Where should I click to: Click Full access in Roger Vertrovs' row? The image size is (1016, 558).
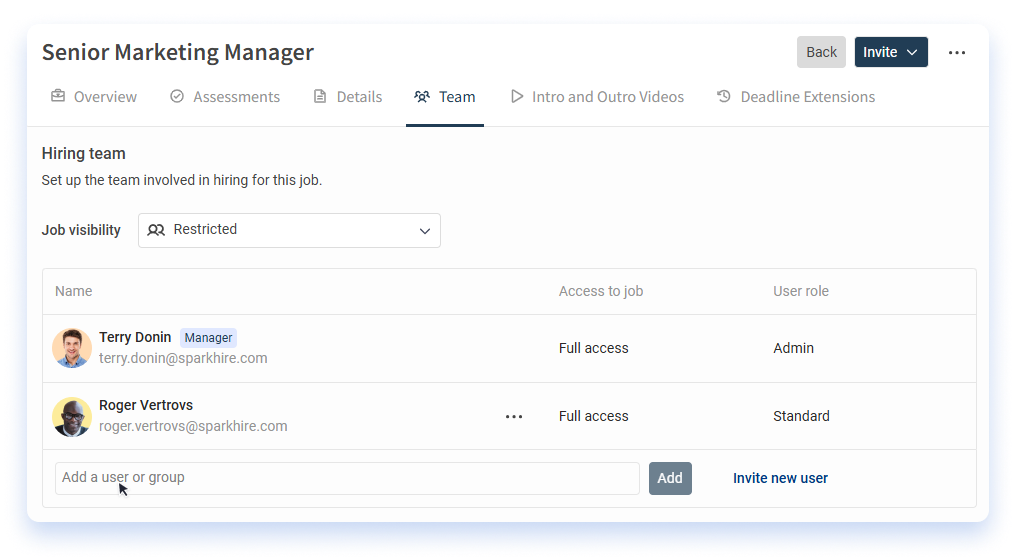tap(594, 416)
